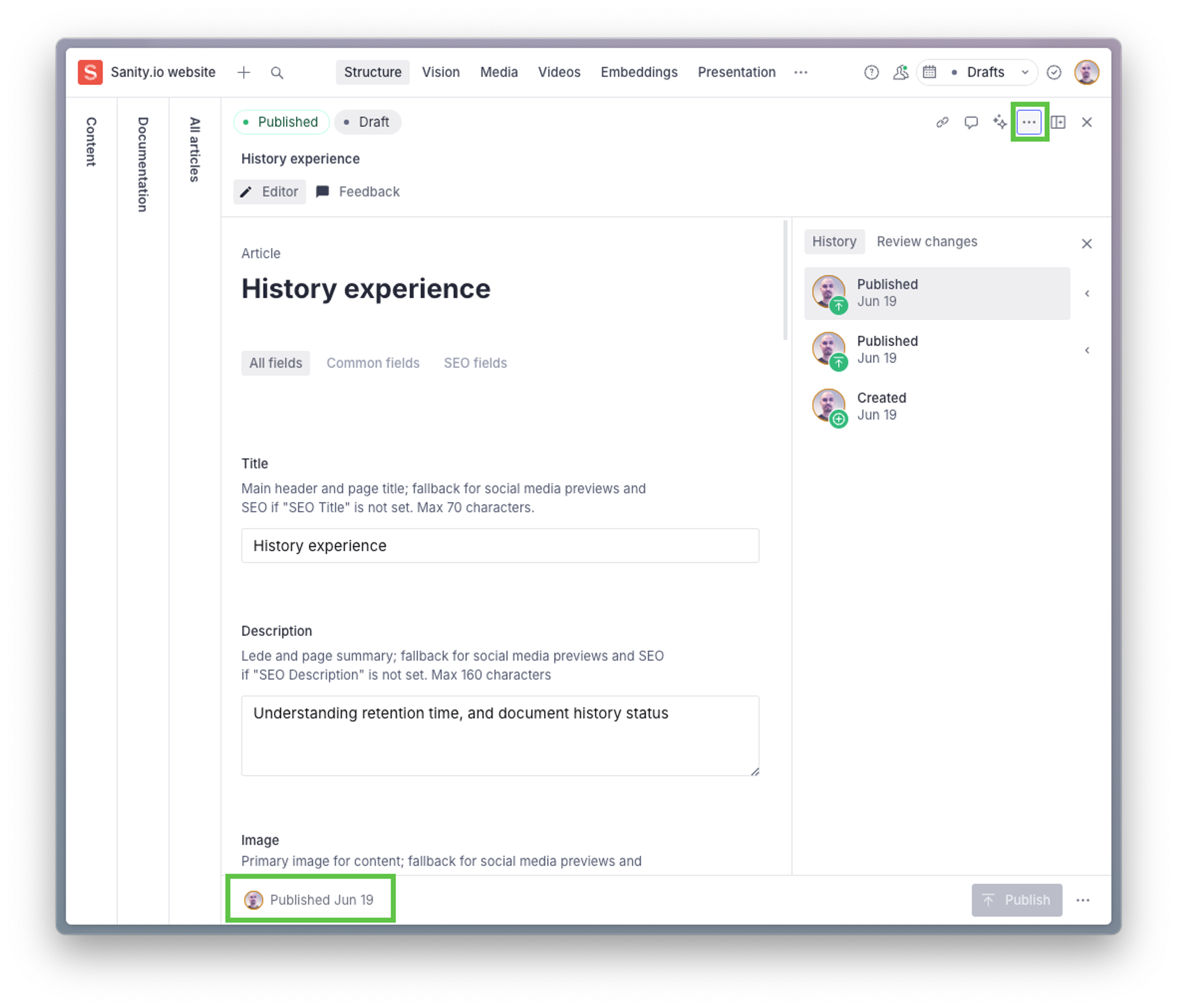Click the AI sparkle assist icon
The image size is (1177, 1008).
tap(1000, 122)
